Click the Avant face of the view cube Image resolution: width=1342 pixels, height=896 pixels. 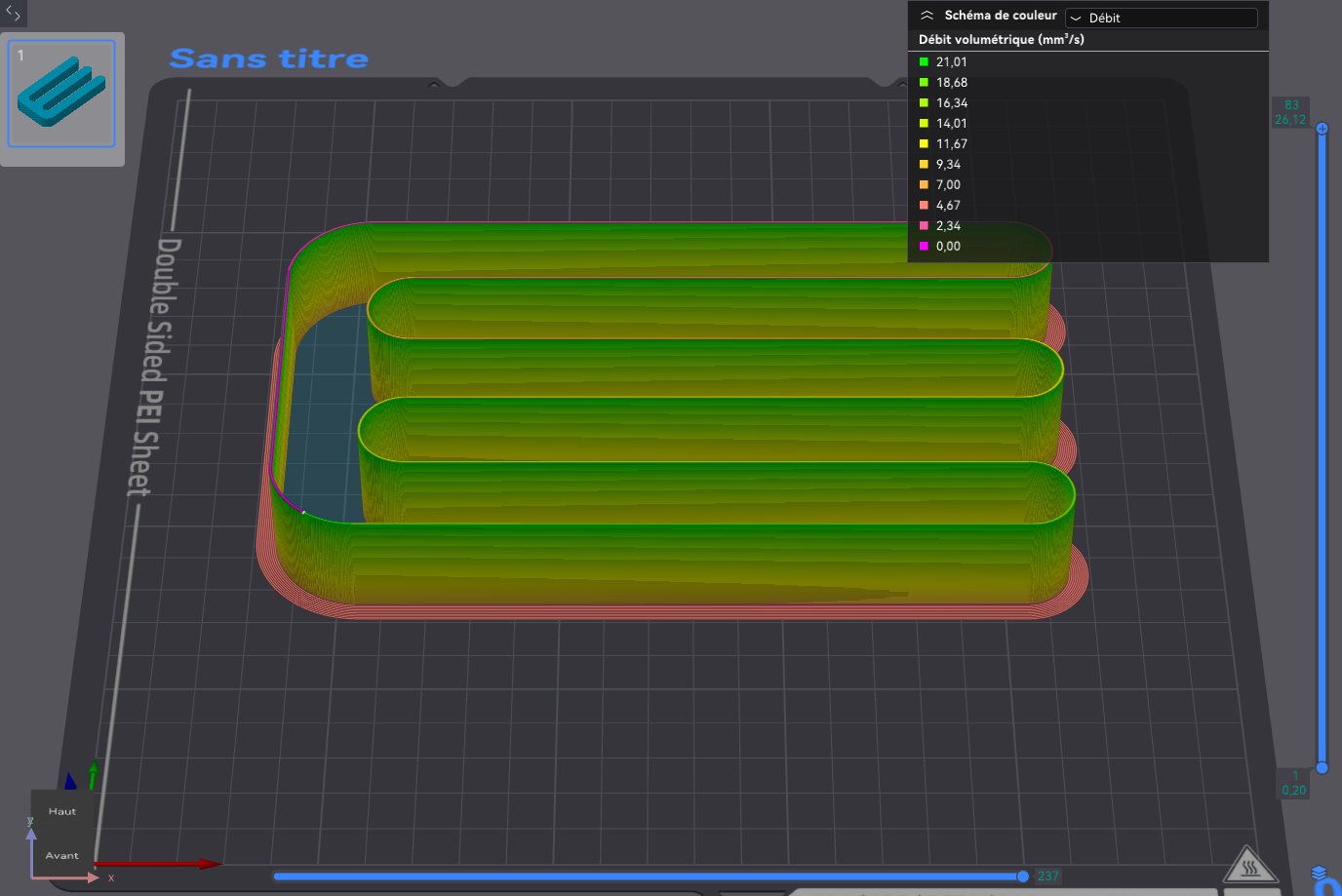point(62,855)
